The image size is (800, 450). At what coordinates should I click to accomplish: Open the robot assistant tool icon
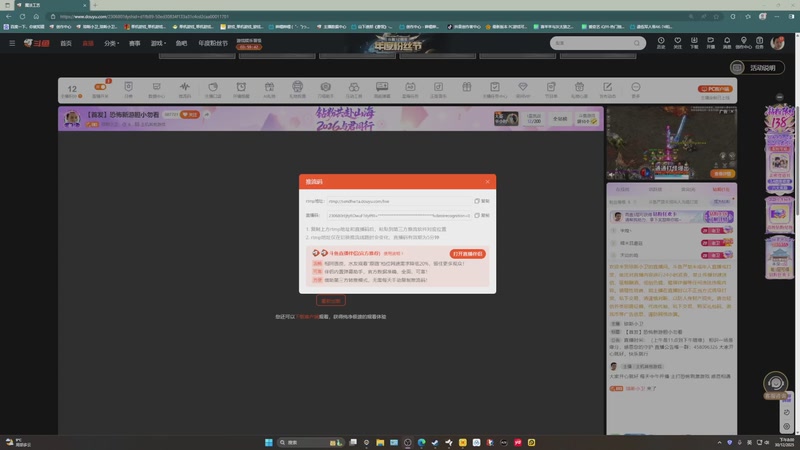[297, 86]
